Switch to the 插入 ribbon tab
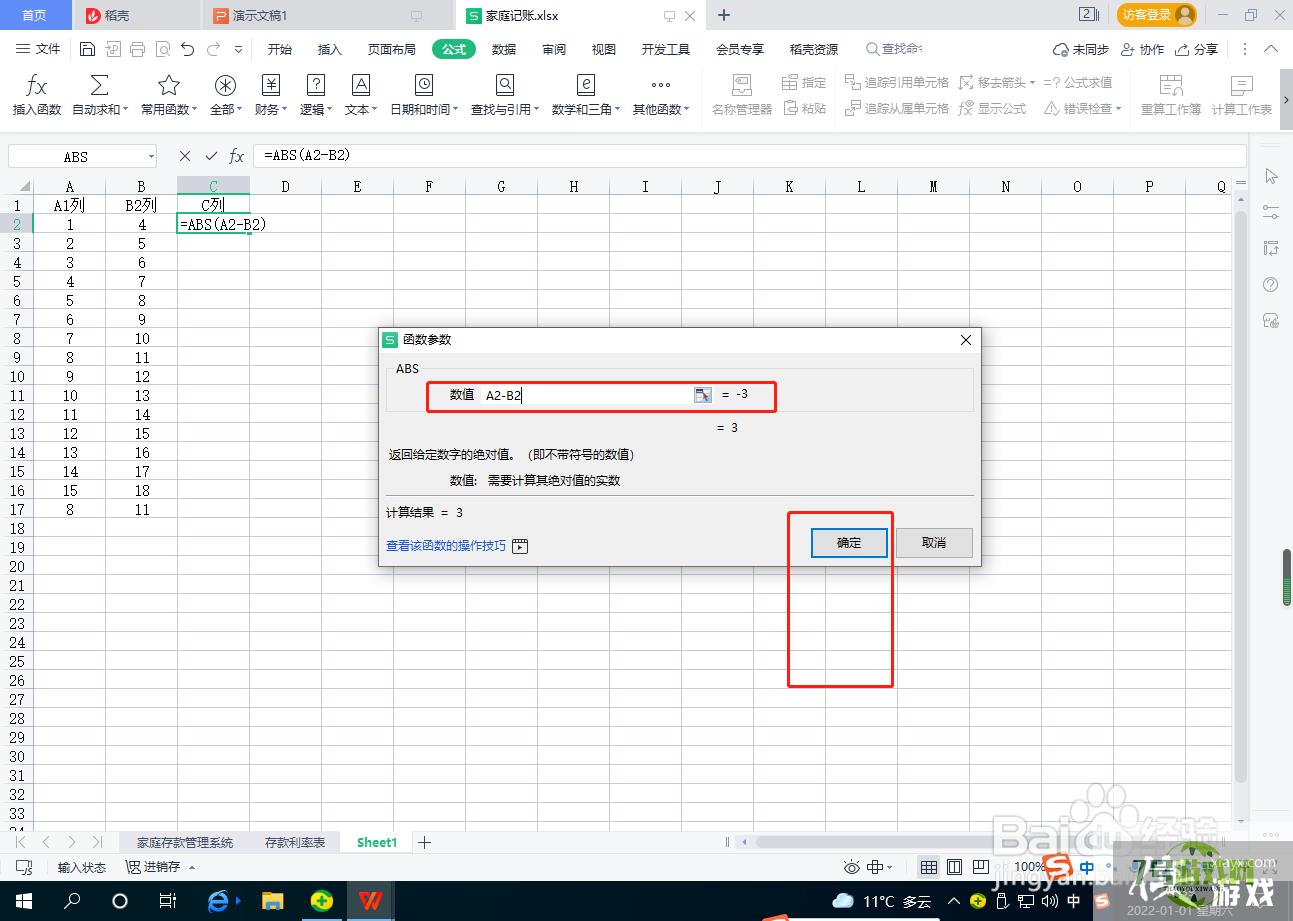Screen dimensions: 1293x921 (329, 49)
